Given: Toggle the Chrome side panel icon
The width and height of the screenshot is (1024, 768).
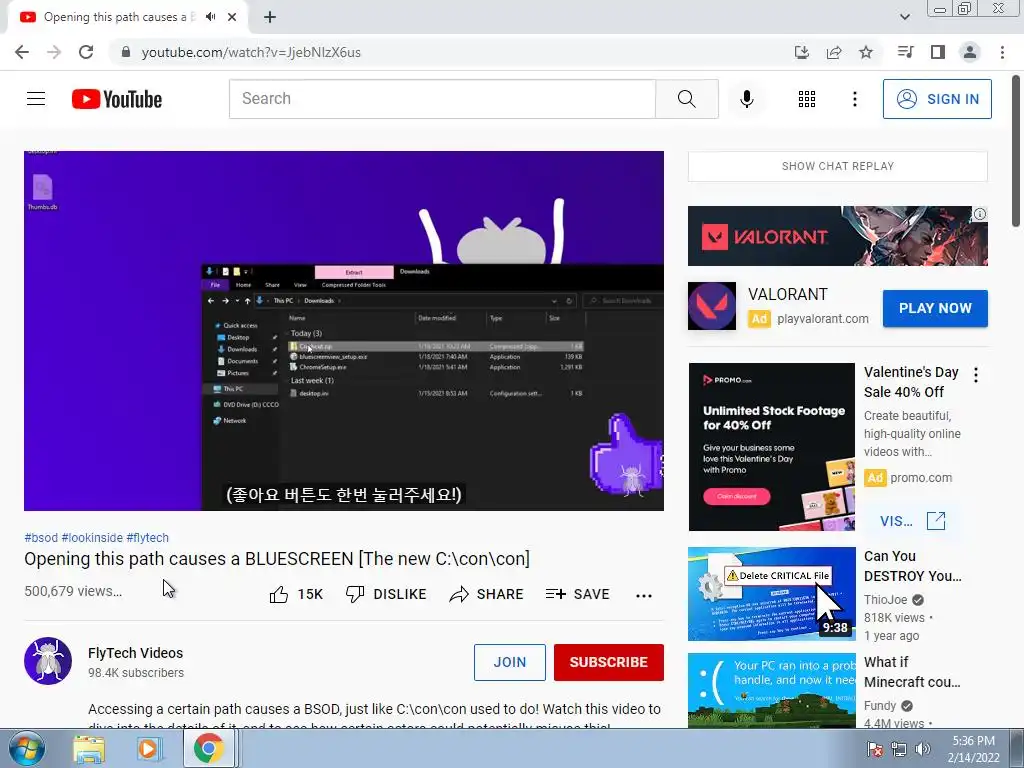Looking at the screenshot, I should [938, 52].
